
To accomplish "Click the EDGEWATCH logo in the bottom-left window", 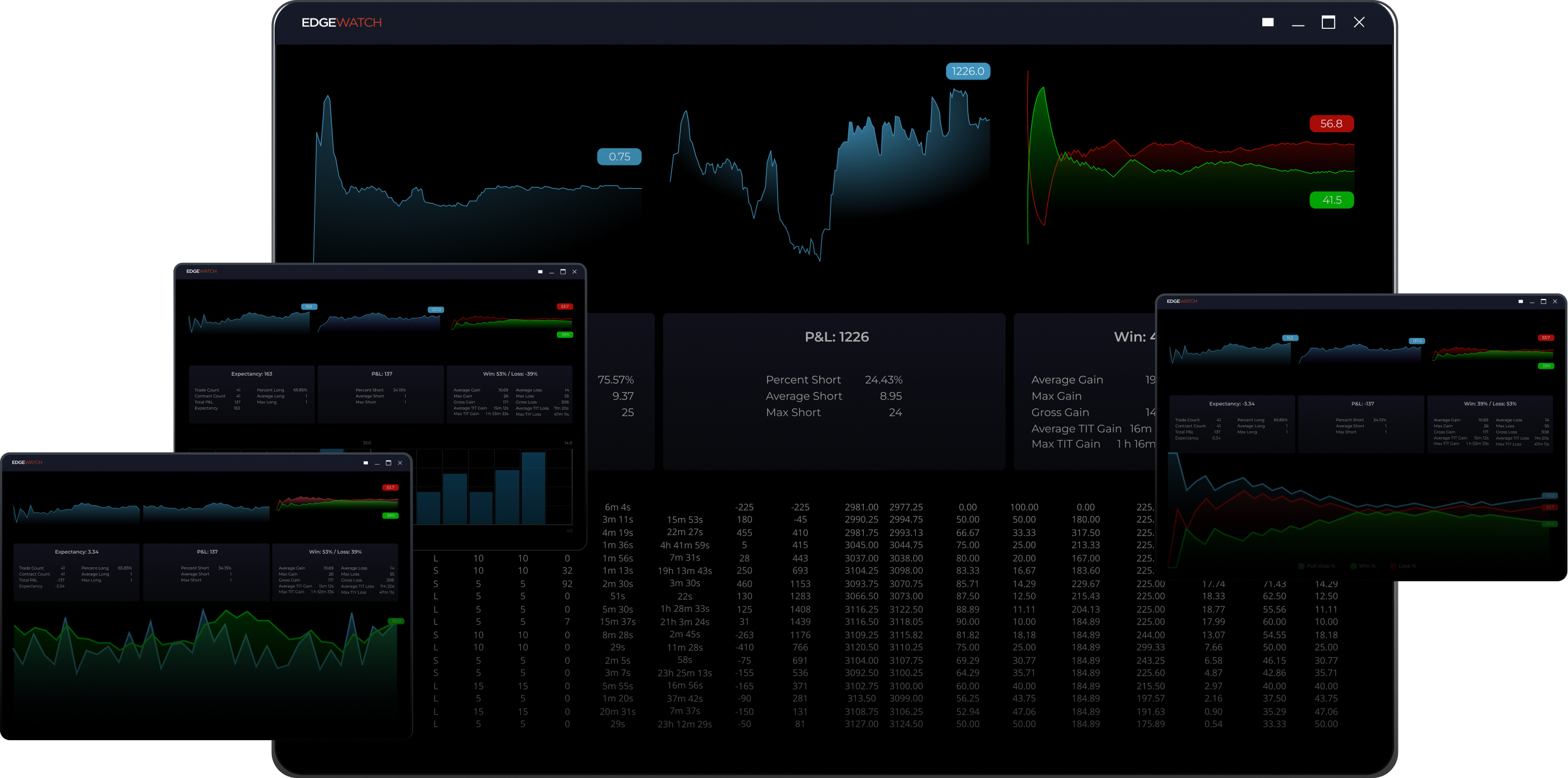I will tap(27, 462).
